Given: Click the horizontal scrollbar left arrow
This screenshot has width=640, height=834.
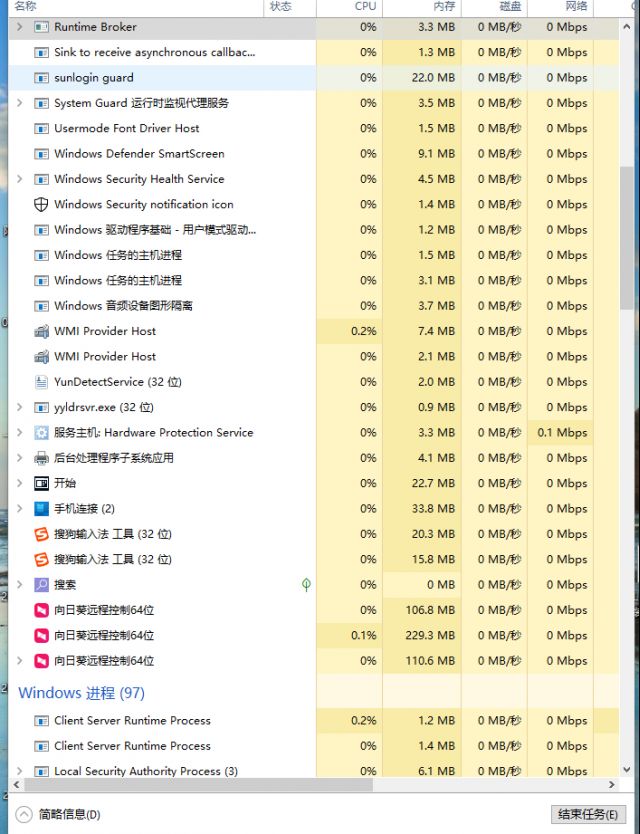Looking at the screenshot, I should point(16,785).
